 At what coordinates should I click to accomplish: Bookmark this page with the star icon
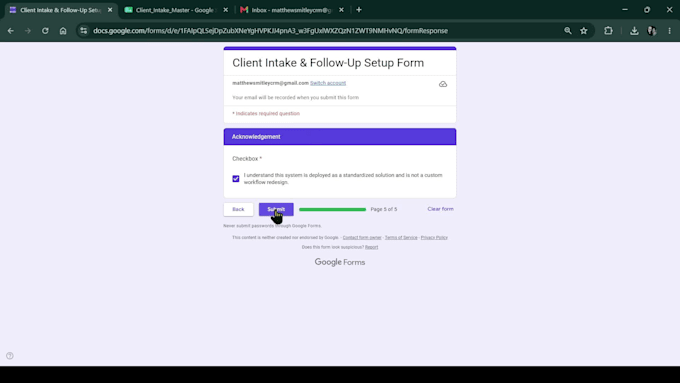584,31
